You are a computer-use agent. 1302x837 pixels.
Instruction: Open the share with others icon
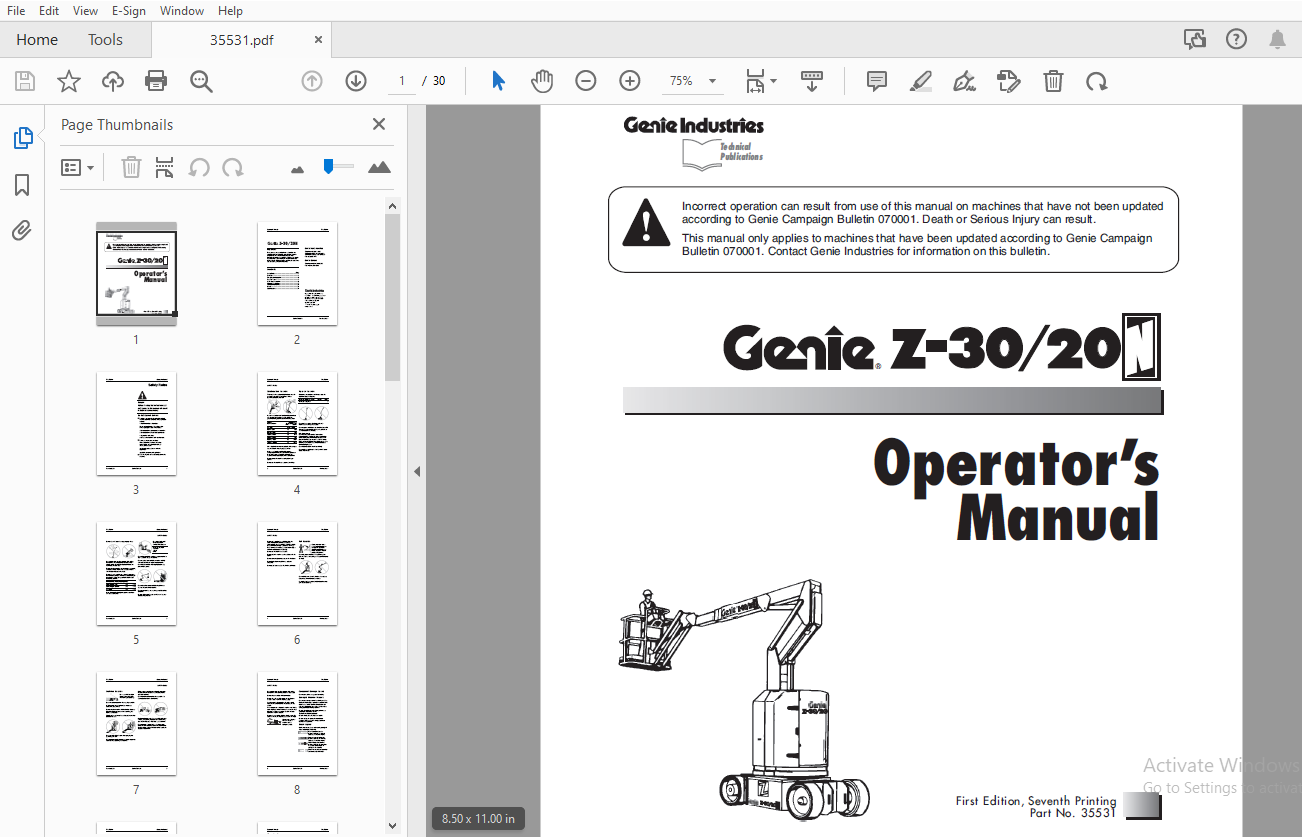click(1194, 40)
